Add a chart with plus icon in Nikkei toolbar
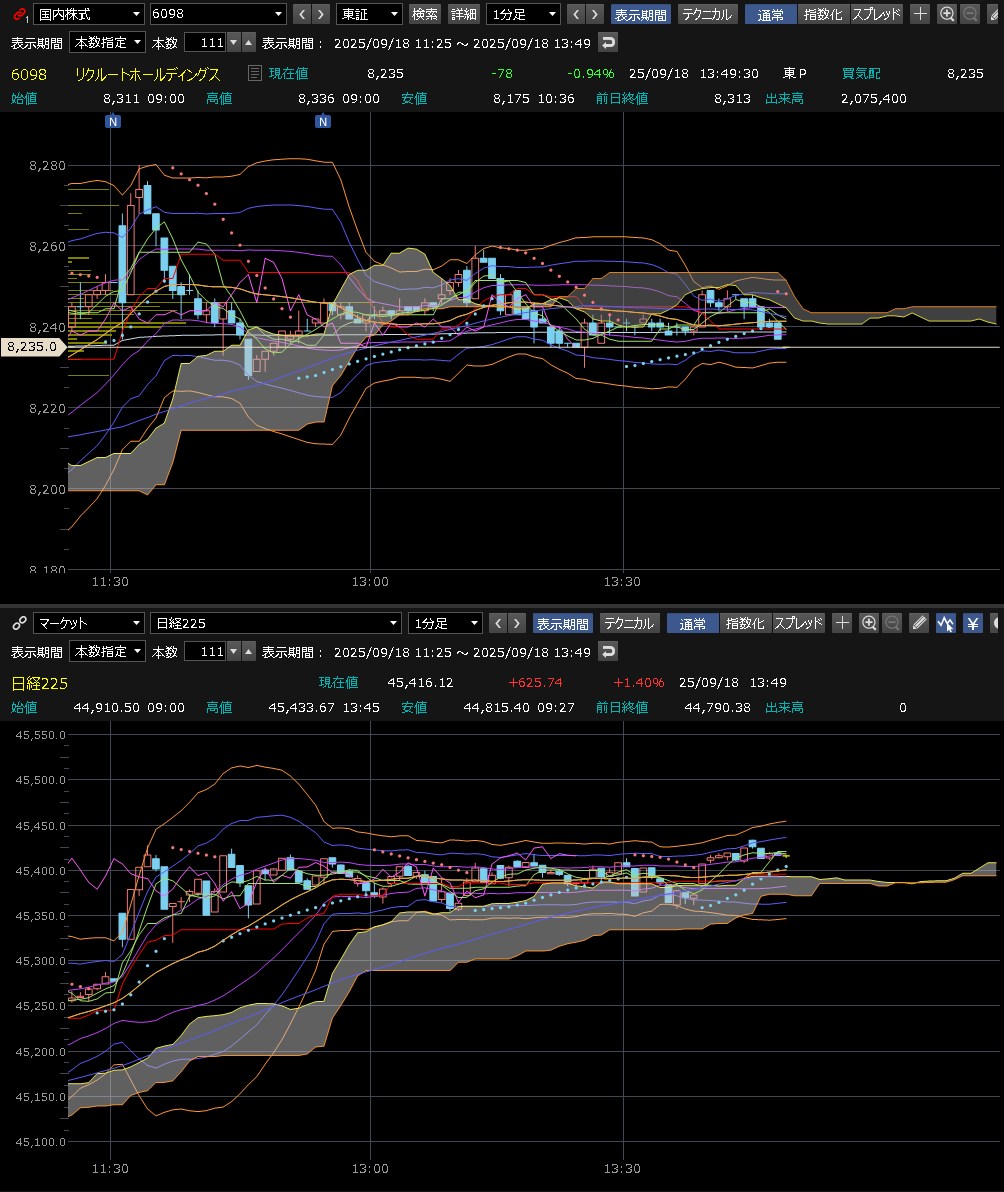The height and width of the screenshot is (1192, 1004). (842, 623)
